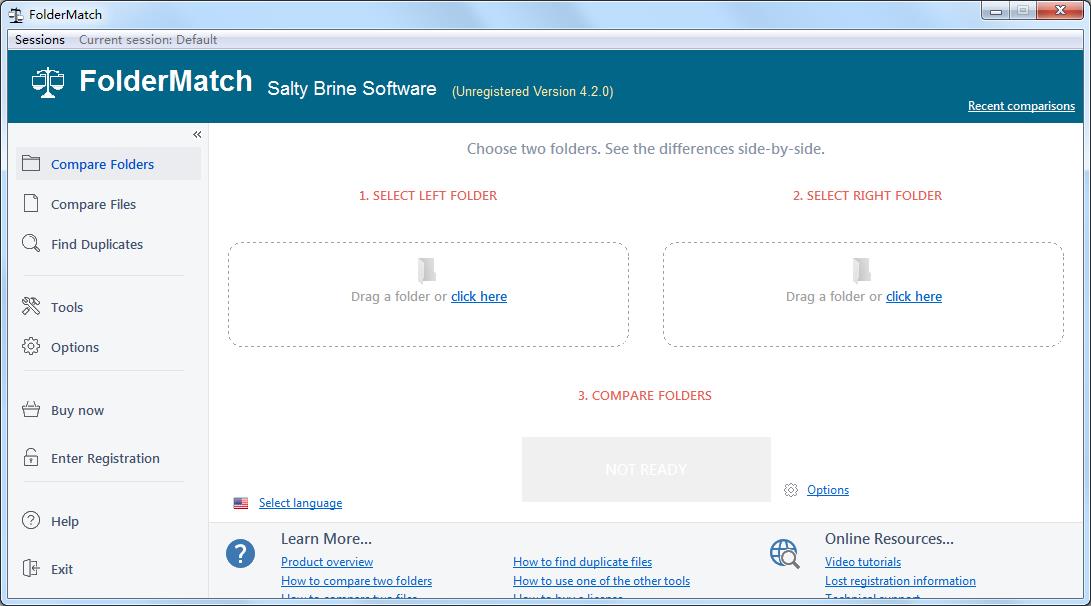This screenshot has height=606, width=1091.
Task: Click the 'Learn More...' heading
Action: (326, 539)
